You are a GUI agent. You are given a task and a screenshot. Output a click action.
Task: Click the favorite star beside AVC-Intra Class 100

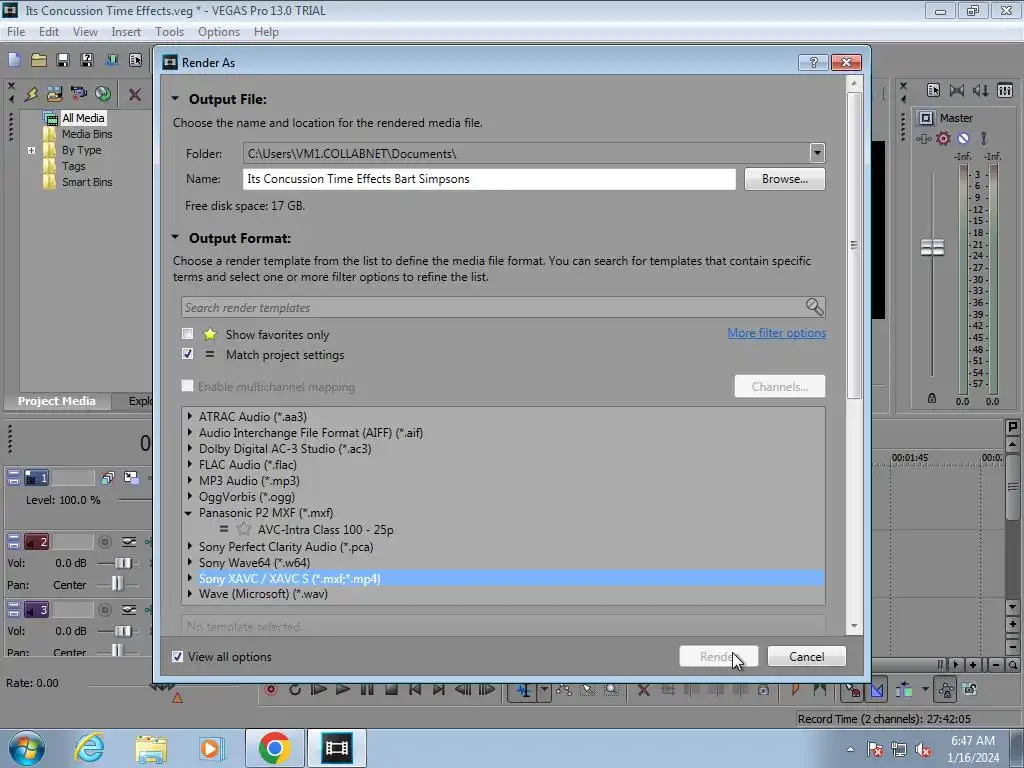point(244,529)
